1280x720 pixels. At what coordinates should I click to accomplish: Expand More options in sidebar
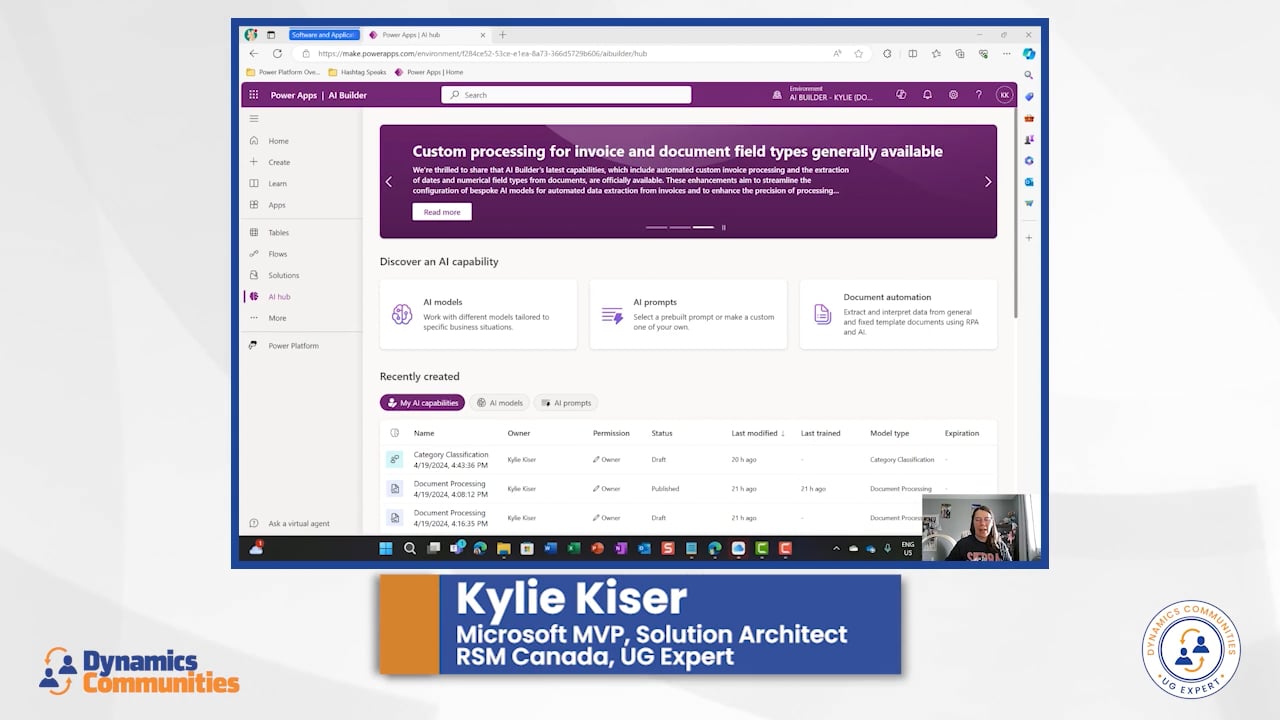coord(277,318)
